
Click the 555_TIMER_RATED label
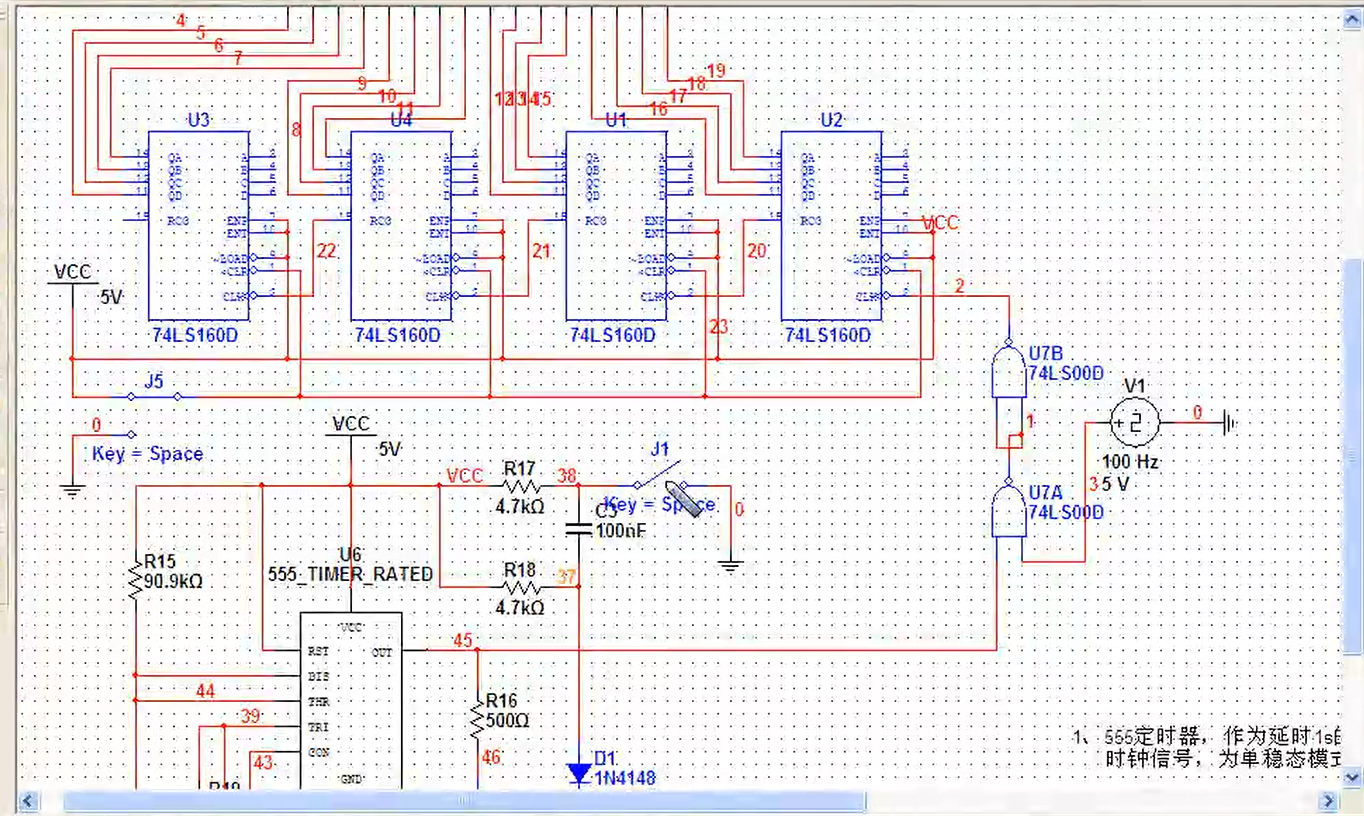point(351,574)
